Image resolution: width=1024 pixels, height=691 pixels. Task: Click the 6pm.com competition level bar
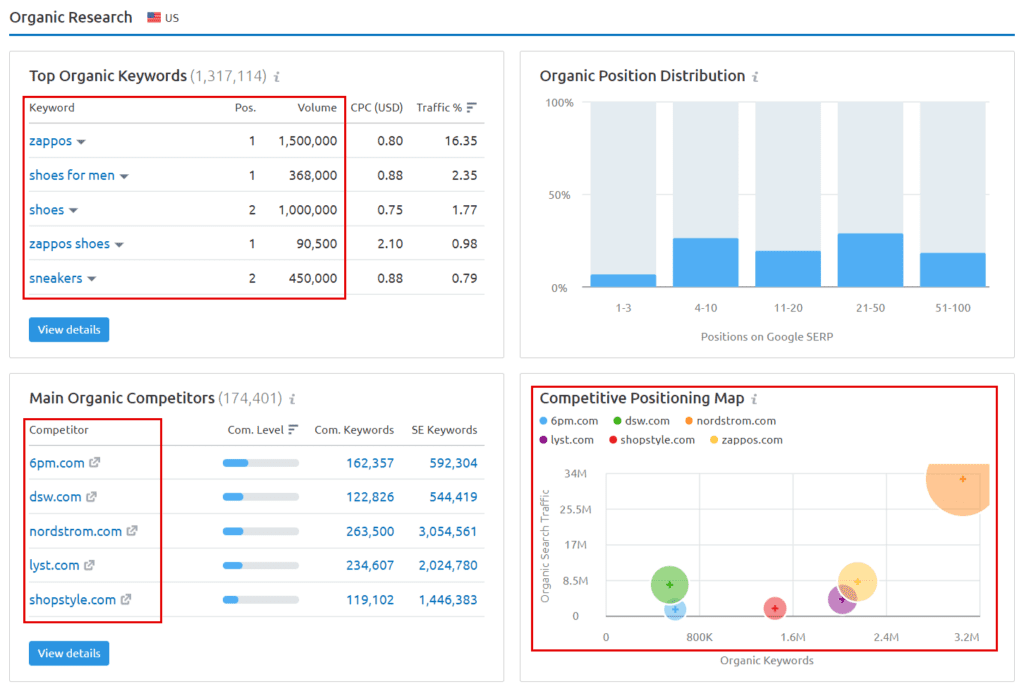[261, 463]
